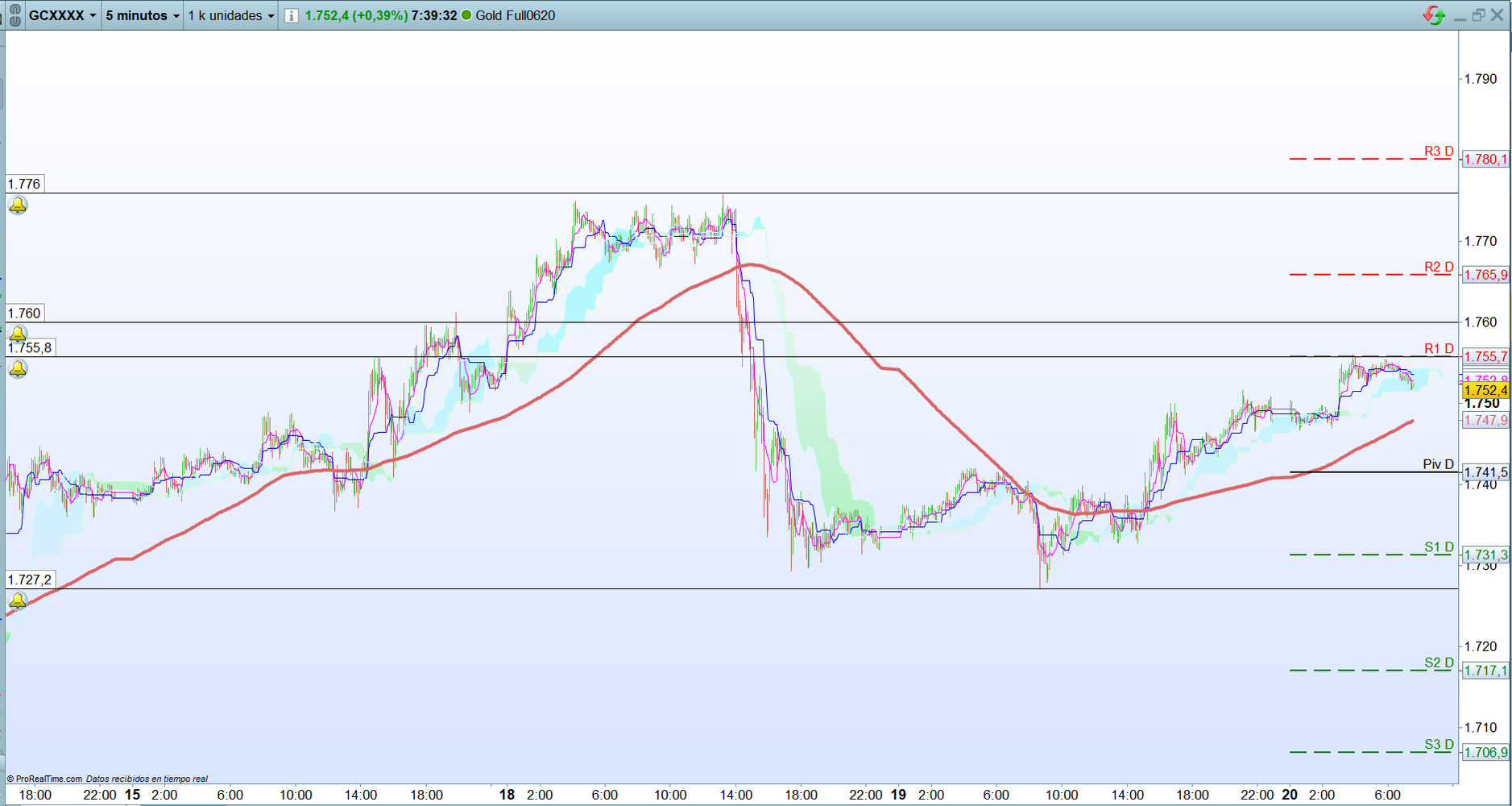Screen dimensions: 1512x806
Task: Click the date 20 on time axis
Action: [x=1290, y=795]
